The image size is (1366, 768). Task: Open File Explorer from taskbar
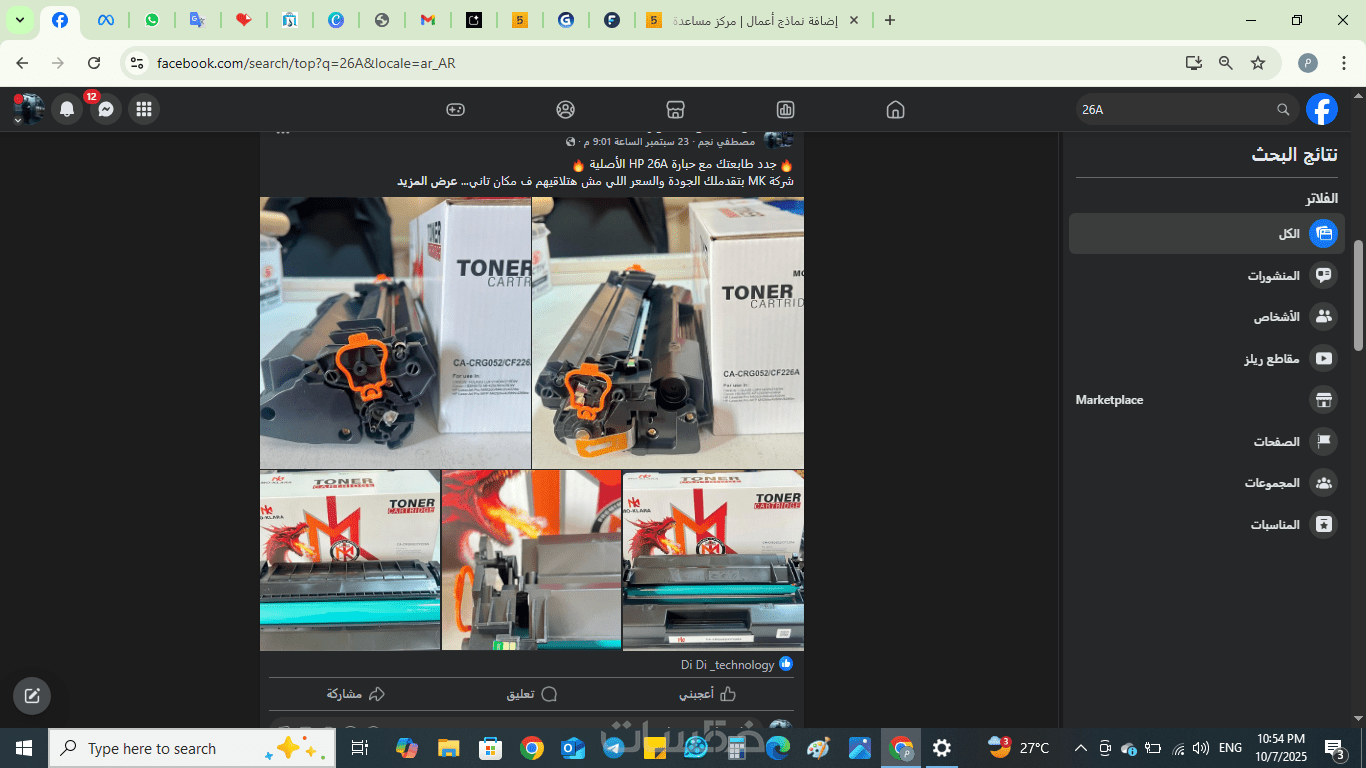point(448,748)
